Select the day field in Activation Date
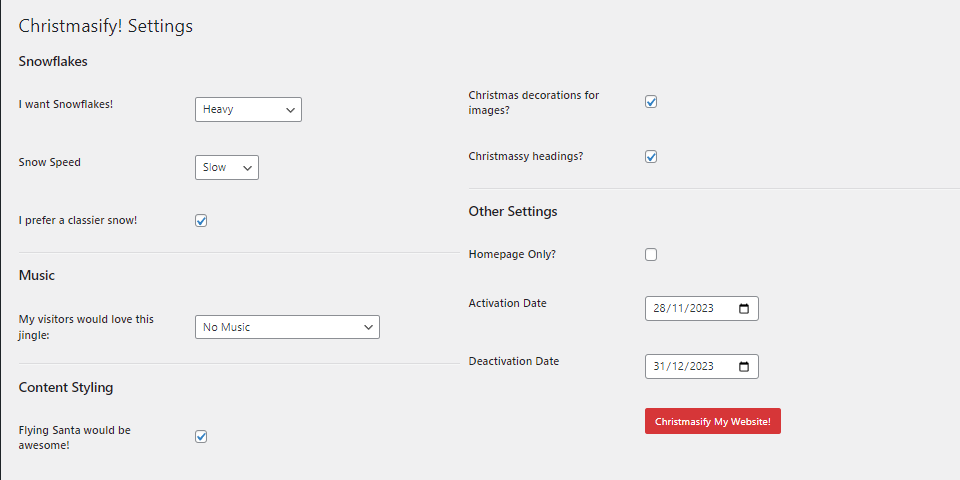The image size is (960, 480). pyautogui.click(x=659, y=309)
